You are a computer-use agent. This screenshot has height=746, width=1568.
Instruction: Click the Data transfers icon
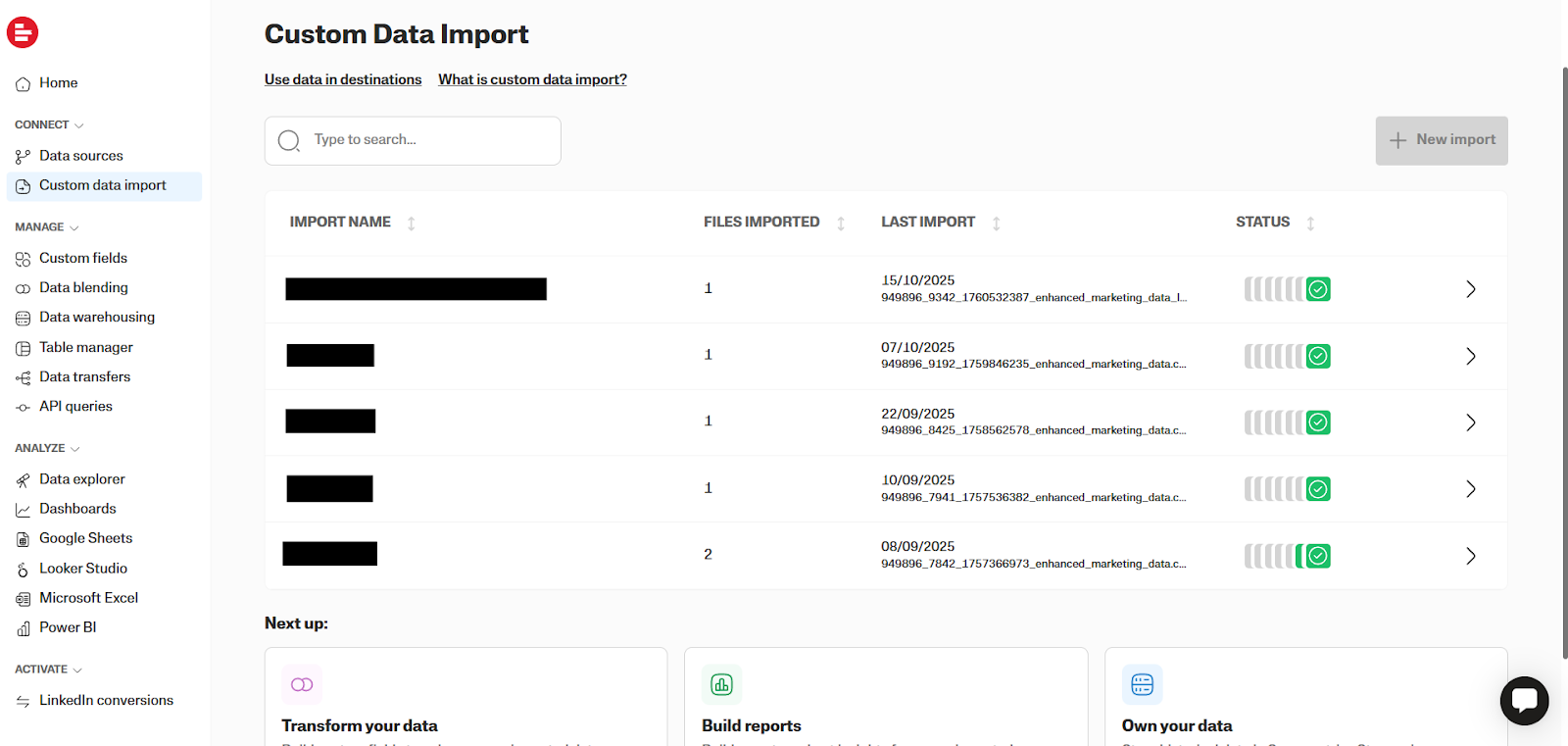(23, 377)
